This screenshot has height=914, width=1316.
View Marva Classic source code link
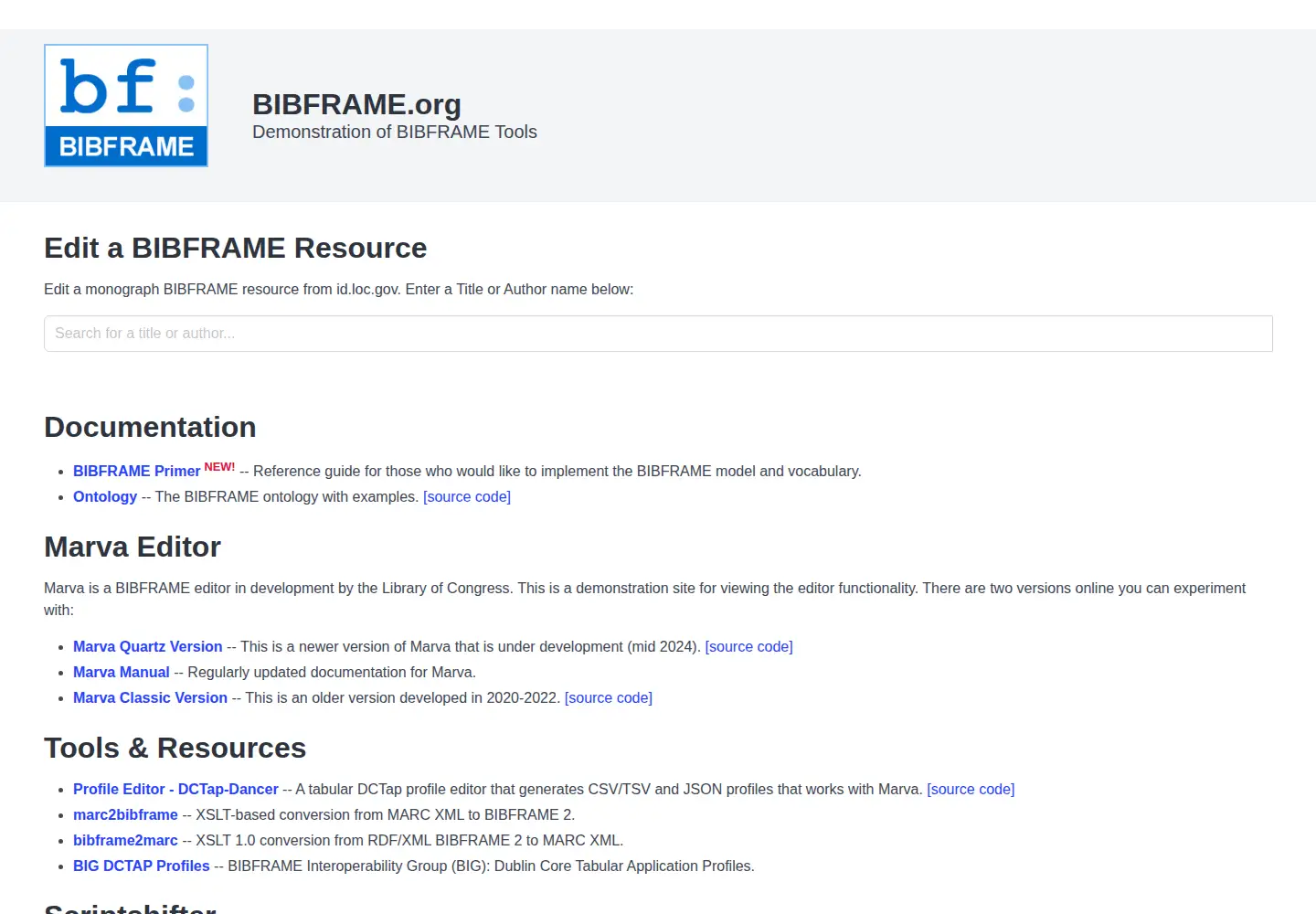609,698
